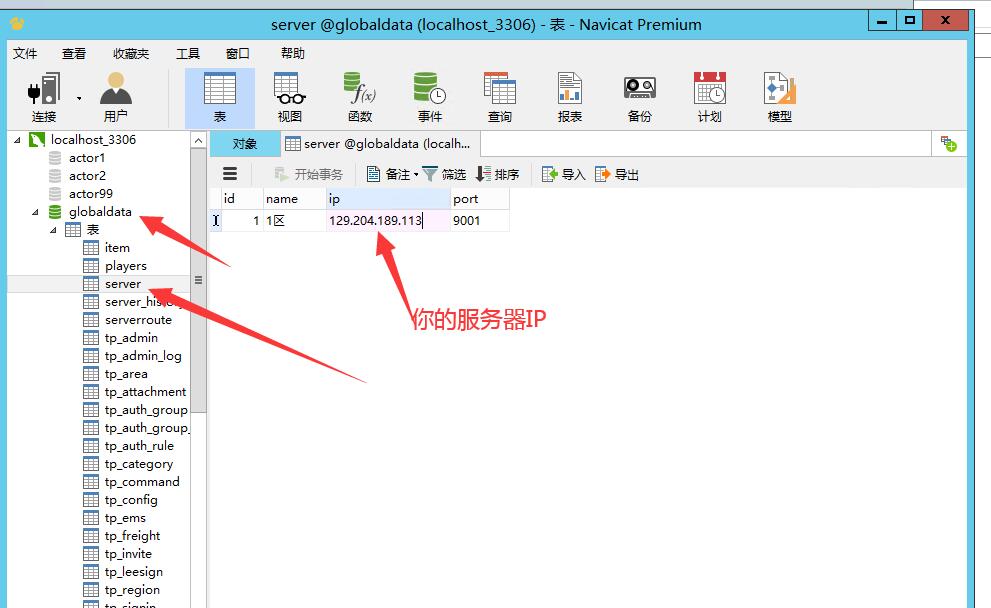This screenshot has height=608, width=991.
Task: Open the Connection button dropdown arrow
Action: [79, 98]
